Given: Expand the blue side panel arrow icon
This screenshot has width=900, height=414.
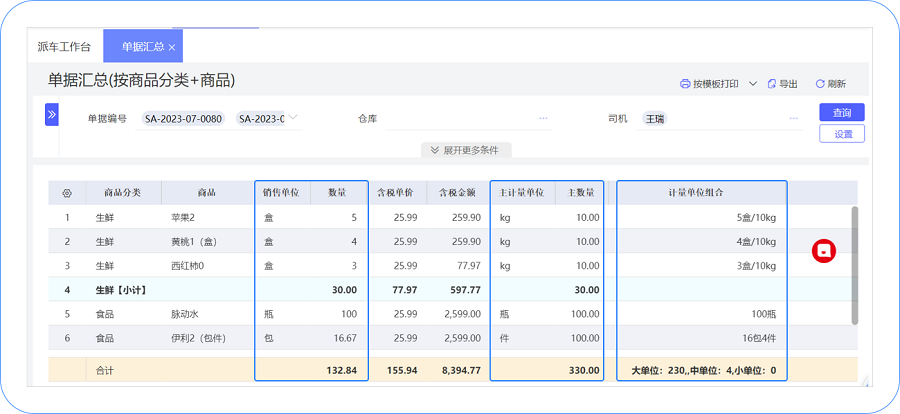Looking at the screenshot, I should (x=52, y=115).
